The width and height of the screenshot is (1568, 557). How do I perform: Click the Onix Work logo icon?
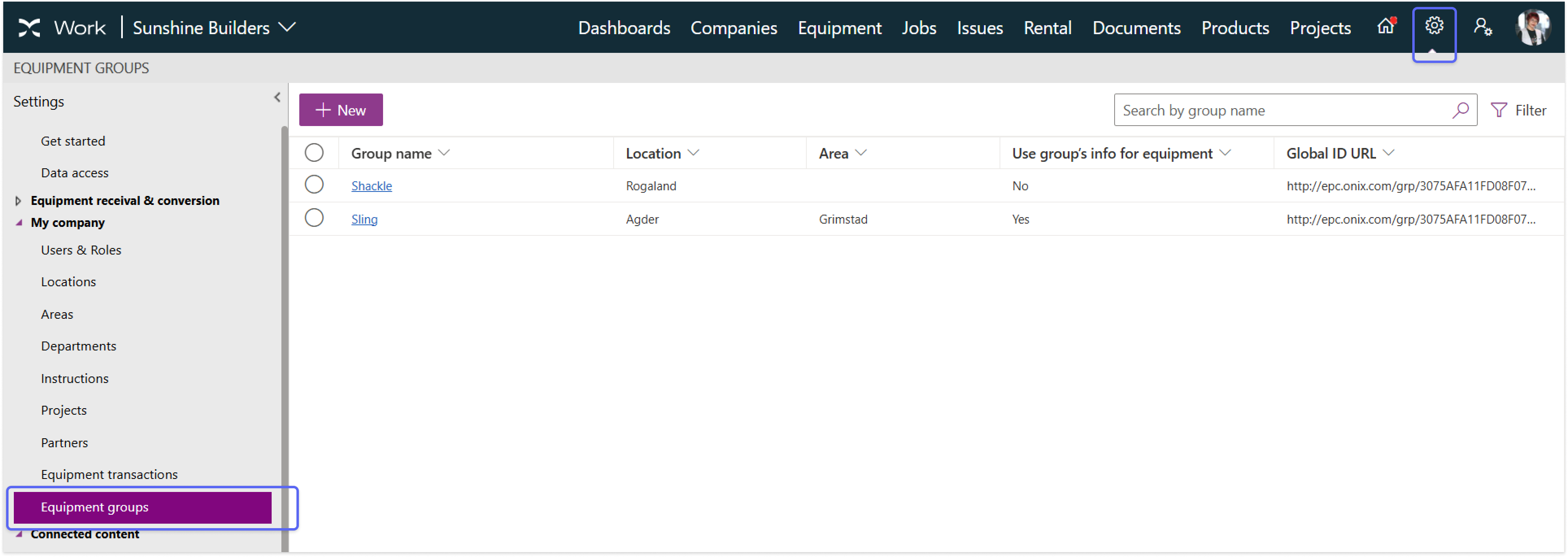[x=28, y=28]
